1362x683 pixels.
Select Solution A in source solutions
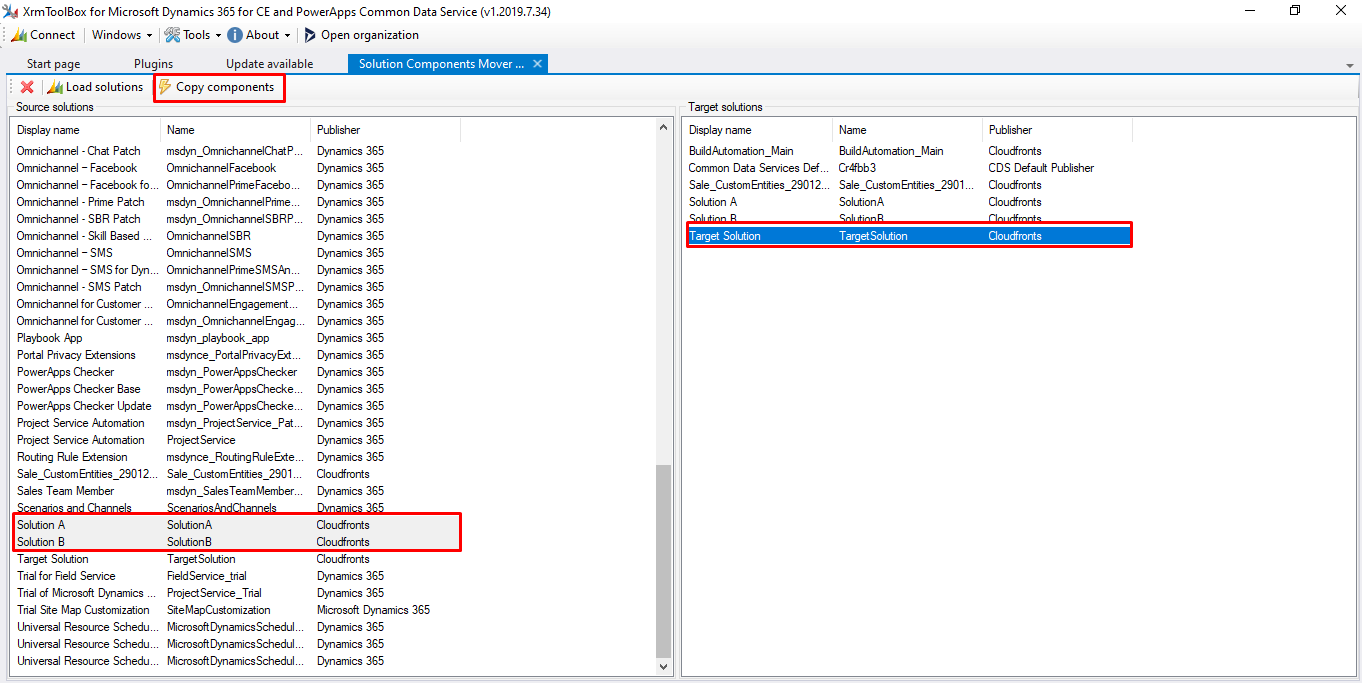pos(235,525)
